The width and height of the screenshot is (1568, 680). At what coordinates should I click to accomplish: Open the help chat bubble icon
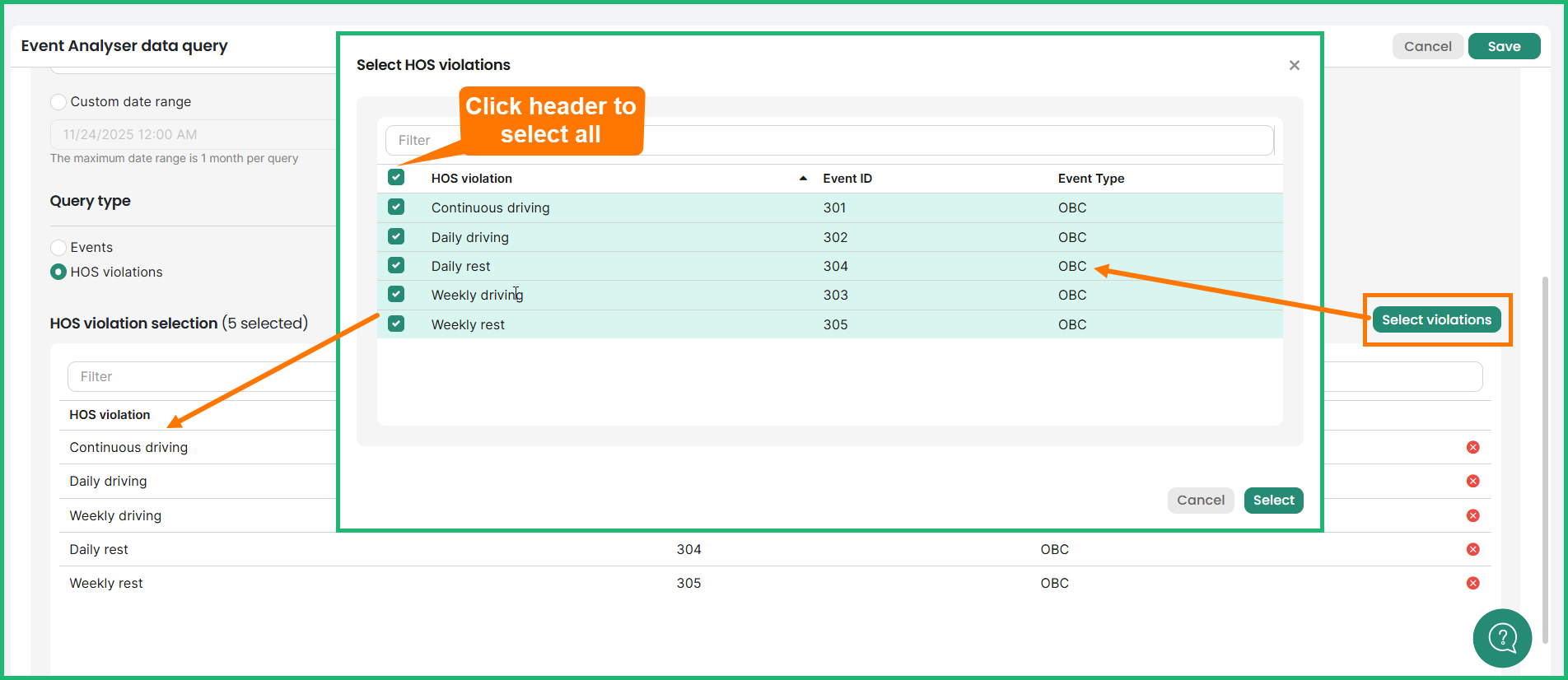coord(1501,637)
